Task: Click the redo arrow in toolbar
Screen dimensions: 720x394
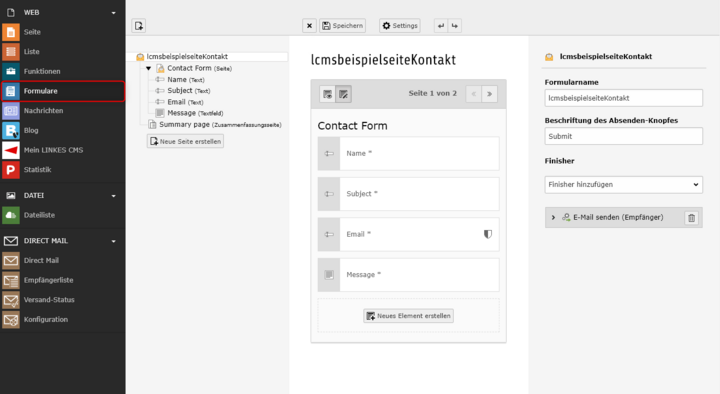Action: [x=455, y=26]
